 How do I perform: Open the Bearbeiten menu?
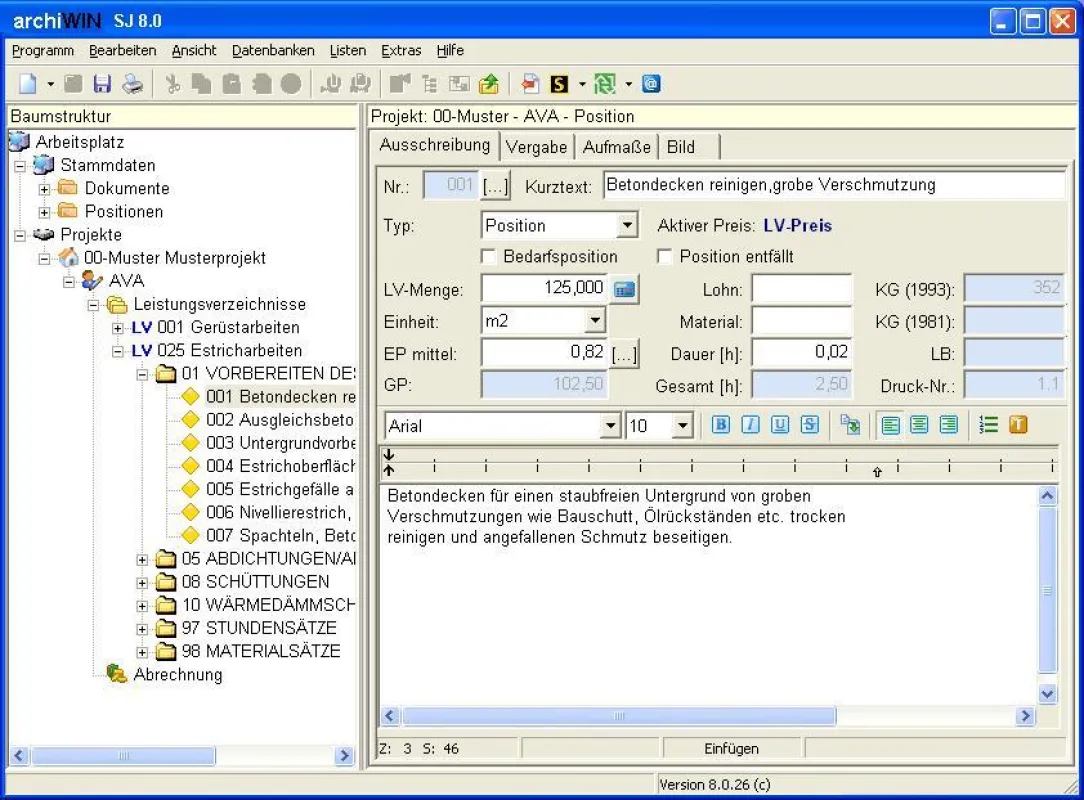(122, 50)
